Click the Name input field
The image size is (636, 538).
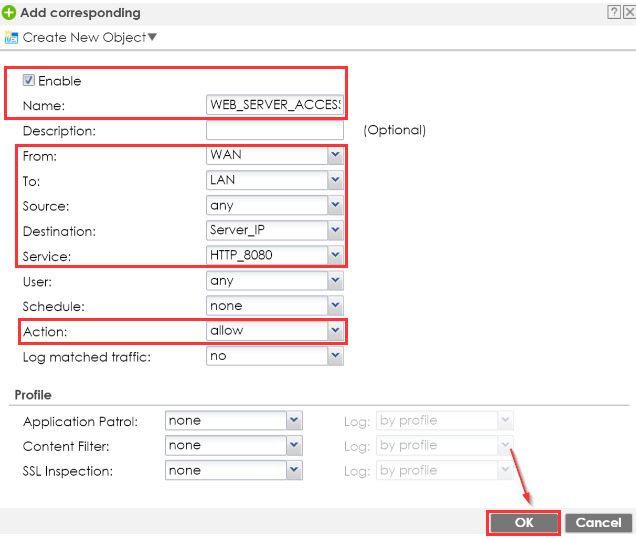[274, 105]
